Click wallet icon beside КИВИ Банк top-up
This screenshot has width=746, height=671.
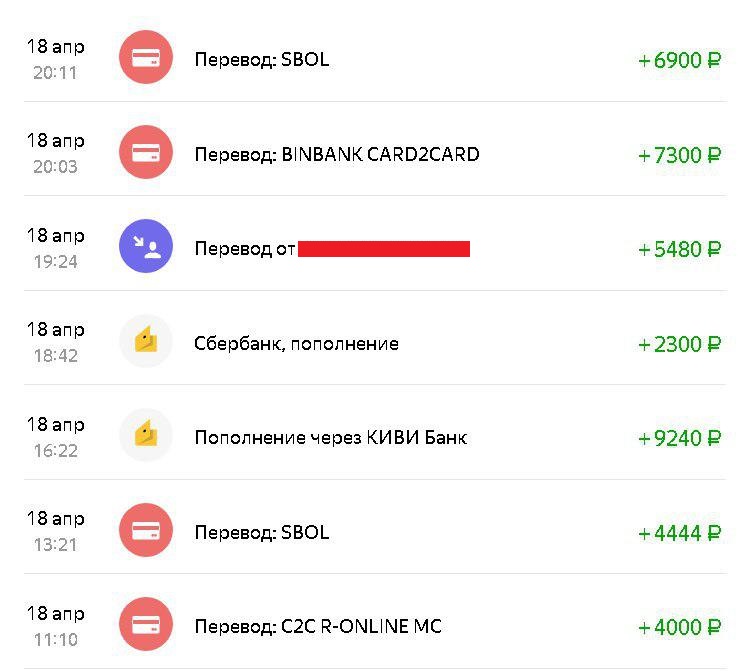coord(146,436)
